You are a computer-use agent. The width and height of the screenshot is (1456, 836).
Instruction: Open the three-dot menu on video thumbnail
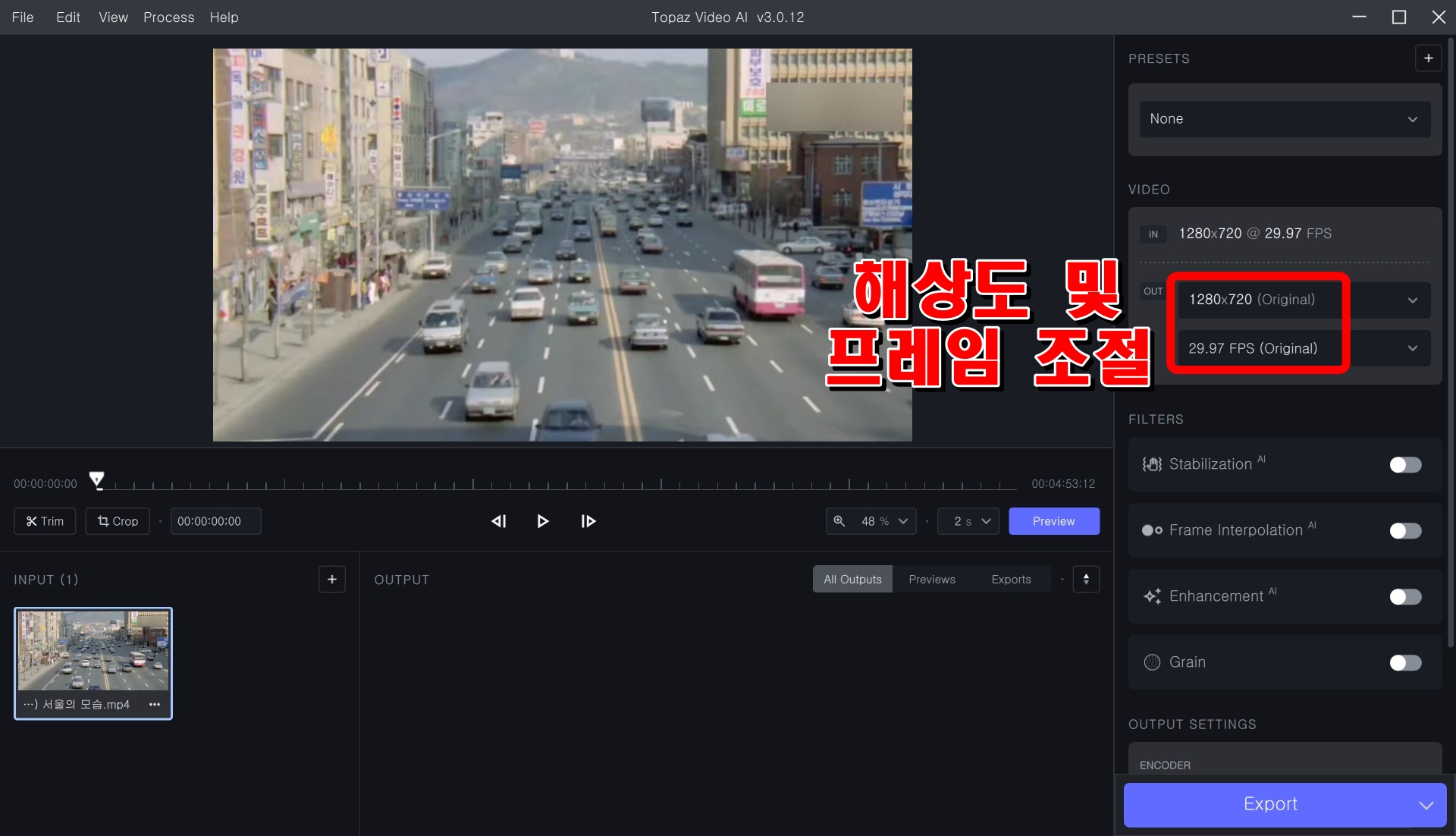click(155, 705)
